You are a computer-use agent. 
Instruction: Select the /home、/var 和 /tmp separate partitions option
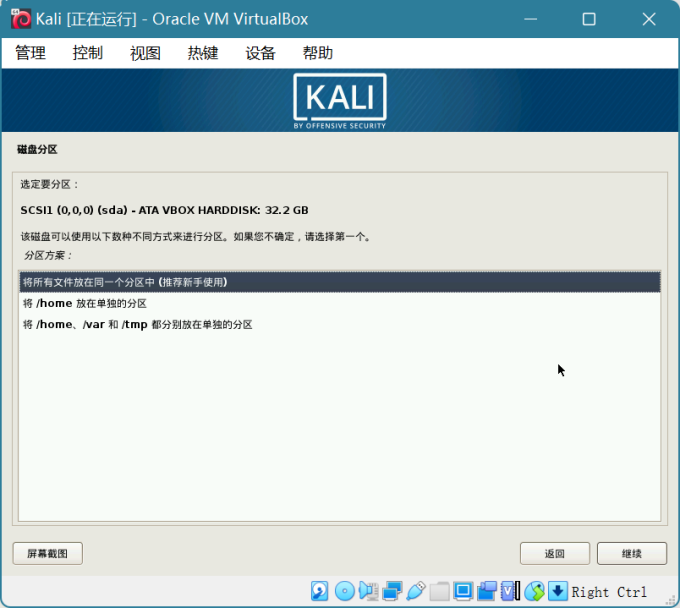[340, 324]
